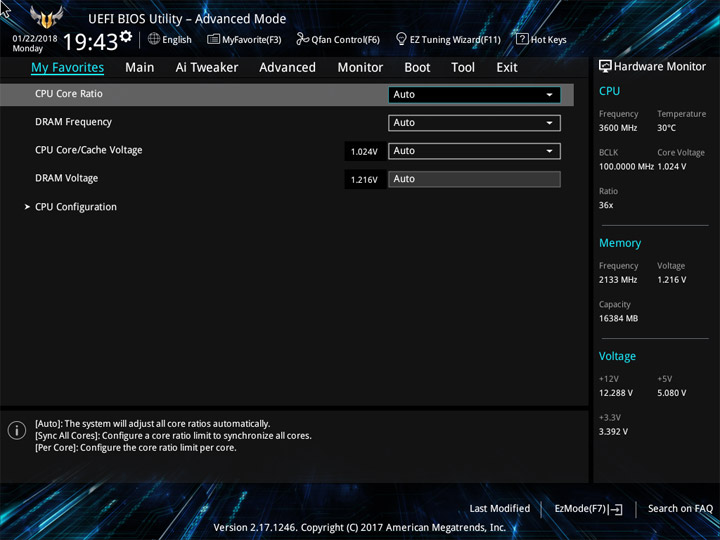Image resolution: width=720 pixels, height=540 pixels.
Task: Click memory frequency 2133 MHz
Action: click(x=618, y=279)
